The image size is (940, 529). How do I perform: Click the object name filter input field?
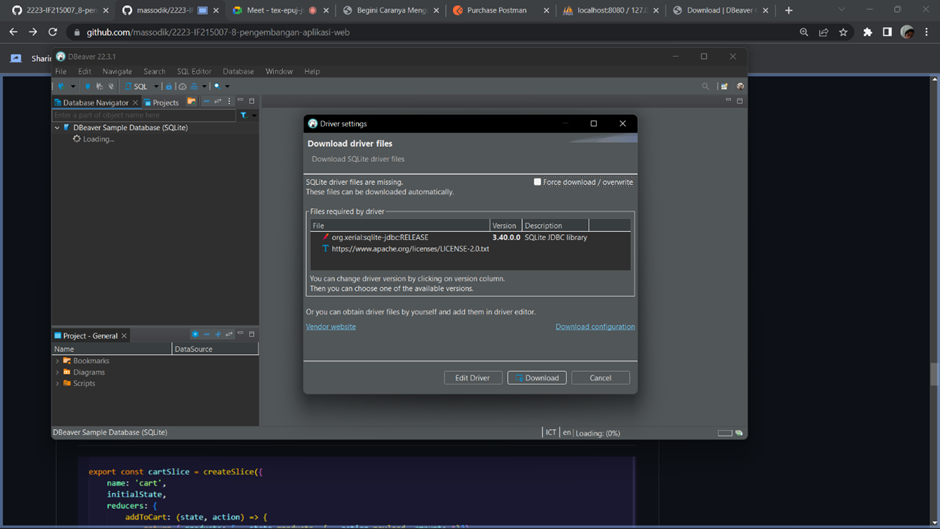click(144, 115)
